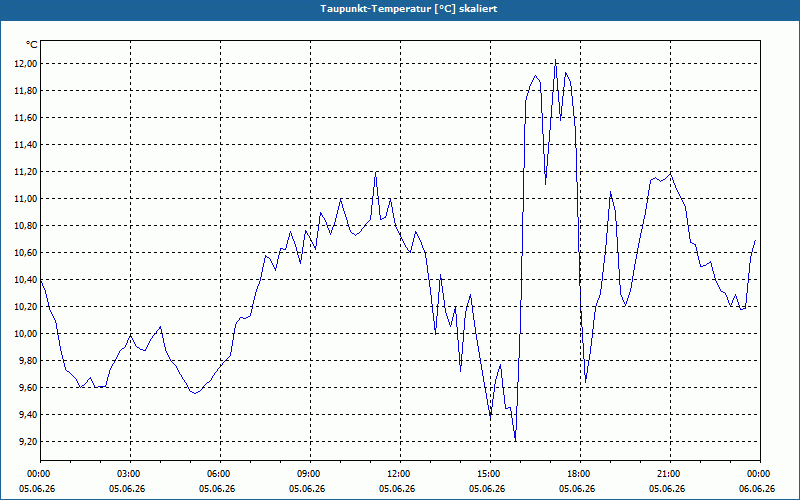Click the 11,20 y-axis label
The image size is (800, 500).
click(x=26, y=172)
